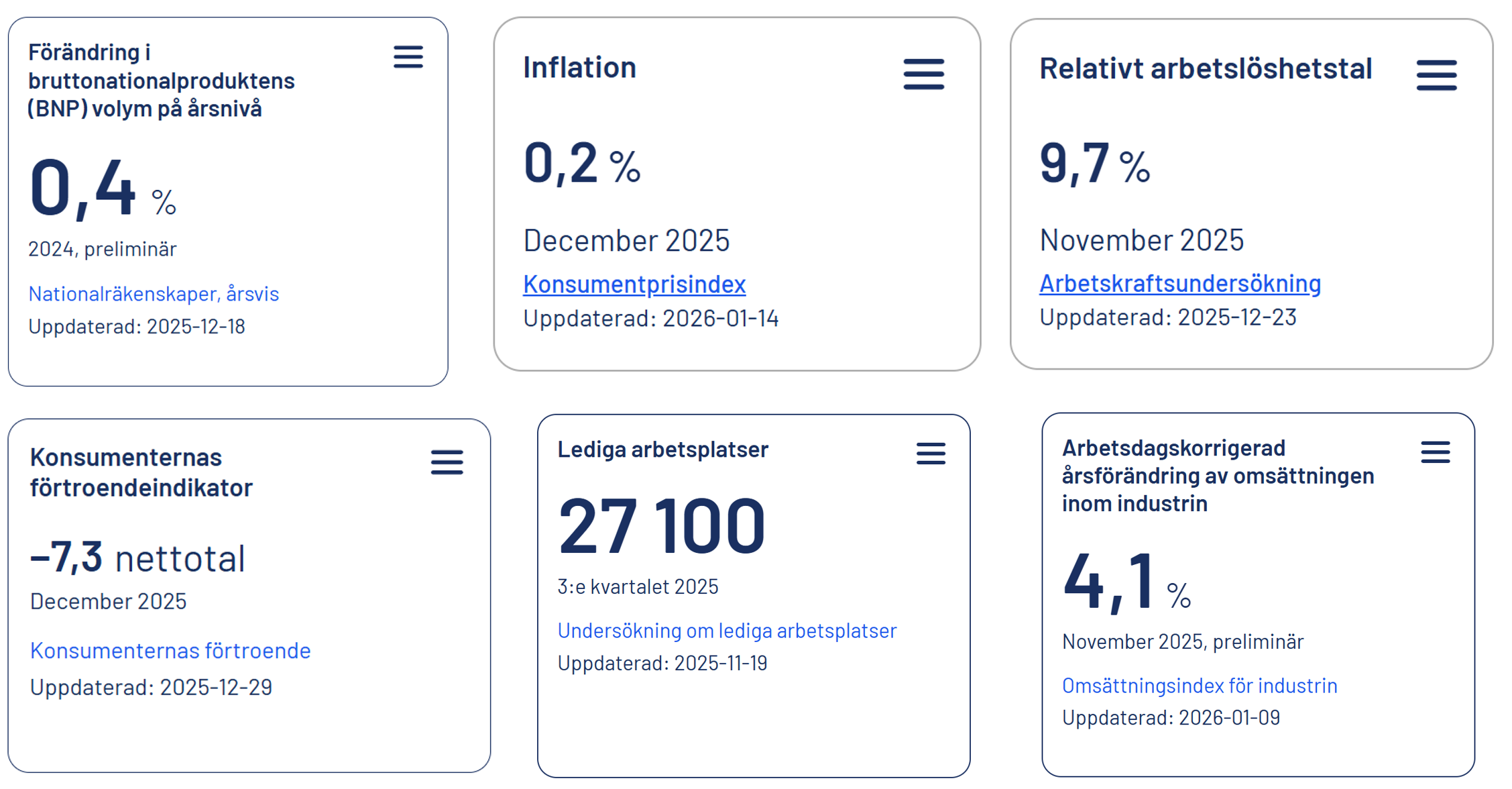Open the Omsättningsindex för industrin link
The width and height of the screenshot is (1512, 789).
1200,685
